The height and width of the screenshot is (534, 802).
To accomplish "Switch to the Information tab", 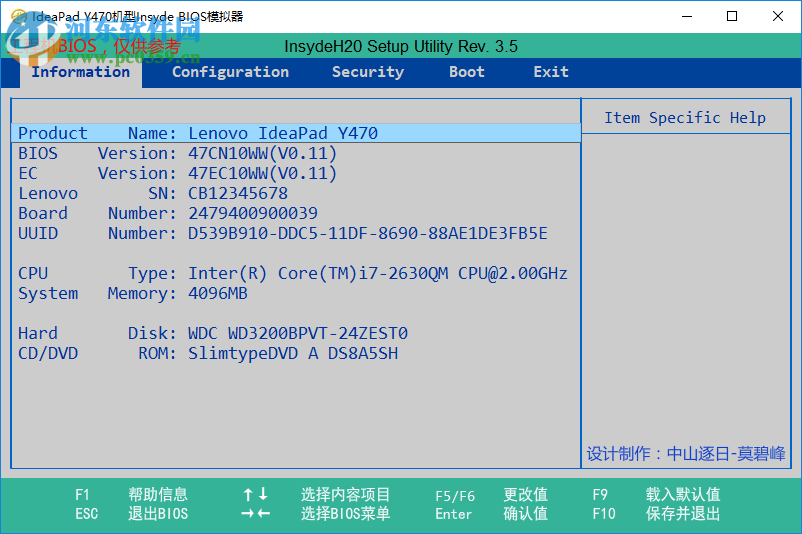I will (81, 72).
